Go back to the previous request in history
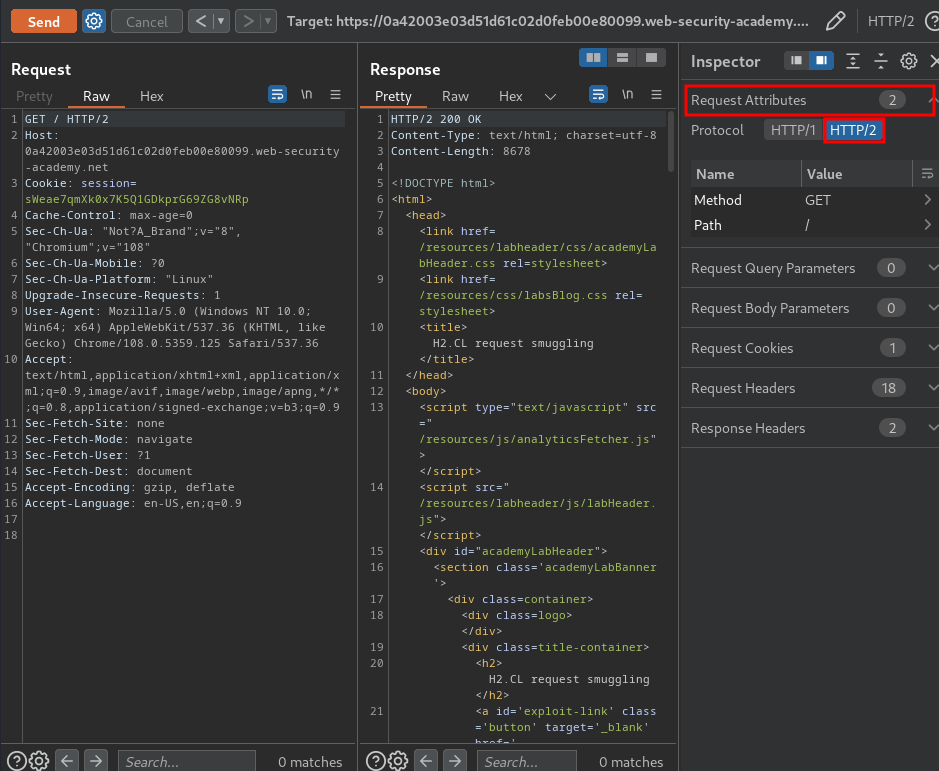 click(x=201, y=22)
